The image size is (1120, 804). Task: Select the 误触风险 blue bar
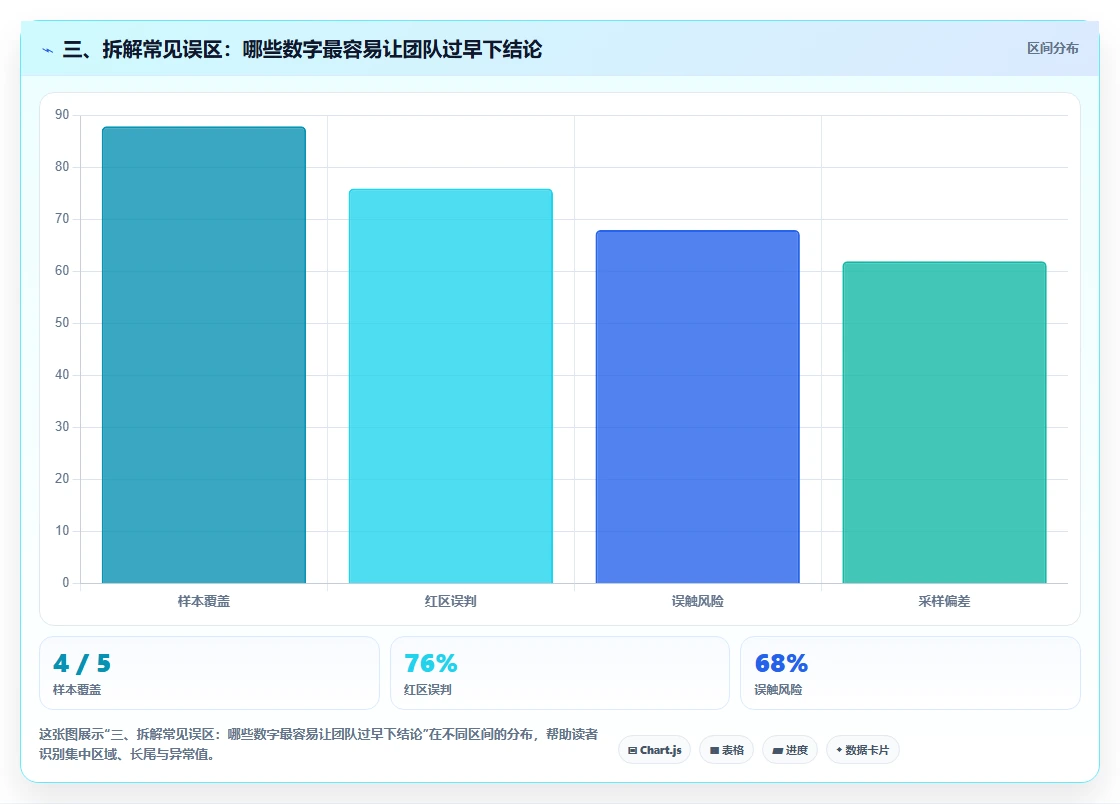point(698,407)
